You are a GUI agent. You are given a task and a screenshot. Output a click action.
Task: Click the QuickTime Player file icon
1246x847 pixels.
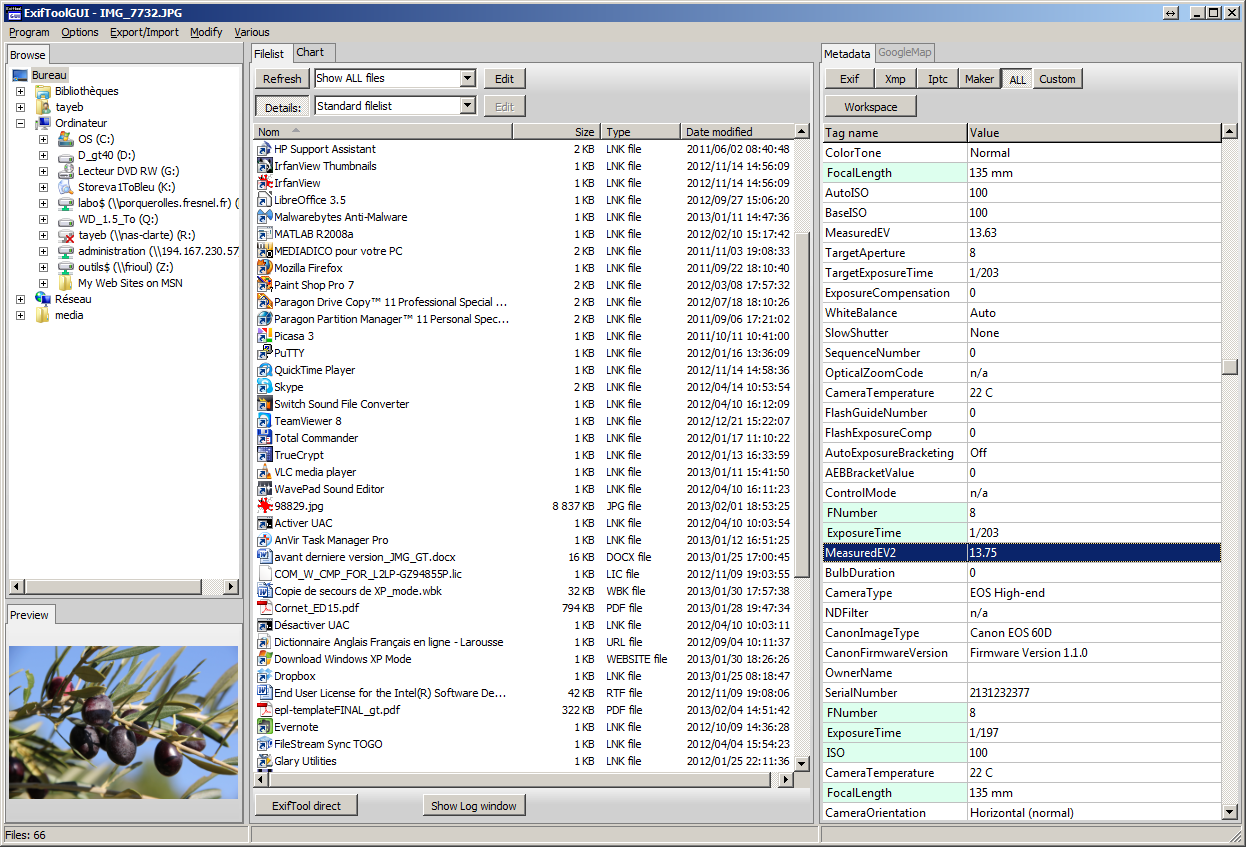click(x=265, y=370)
